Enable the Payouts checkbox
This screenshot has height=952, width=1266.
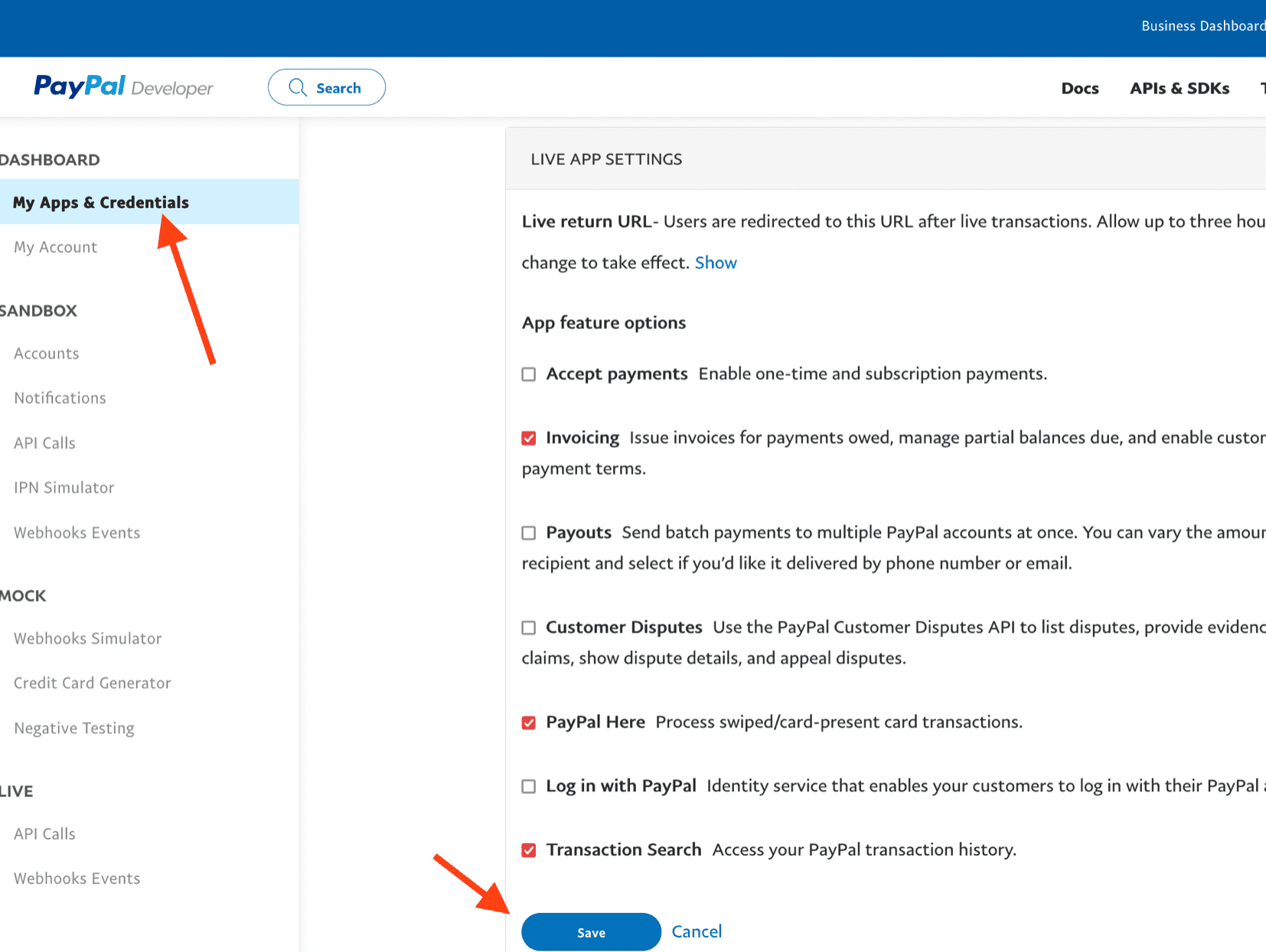coord(529,533)
